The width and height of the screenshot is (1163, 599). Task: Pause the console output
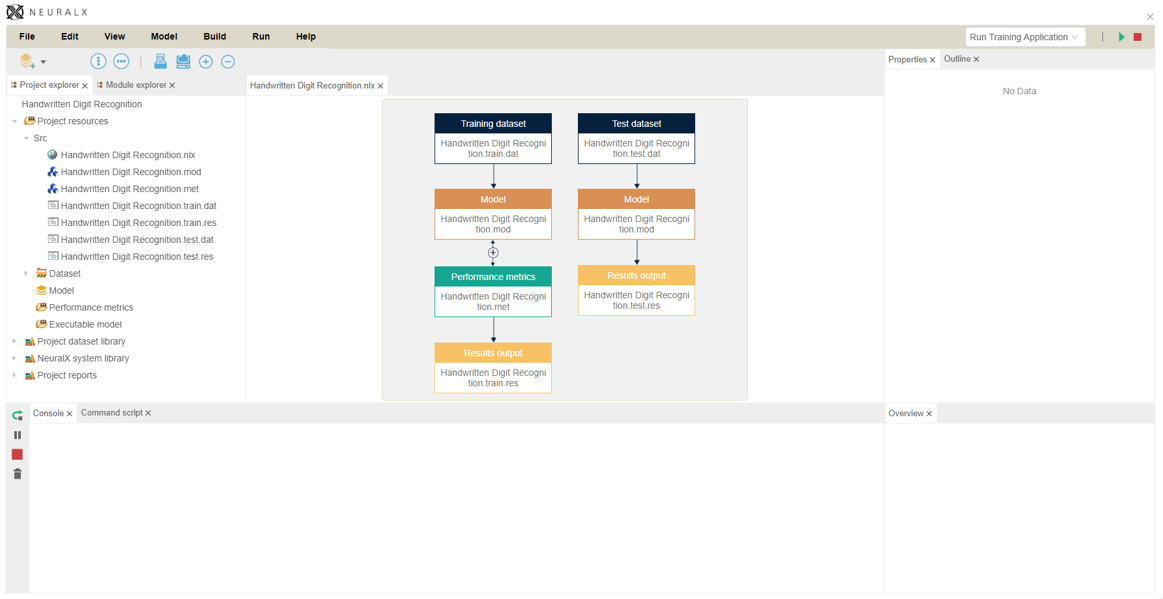tap(17, 435)
